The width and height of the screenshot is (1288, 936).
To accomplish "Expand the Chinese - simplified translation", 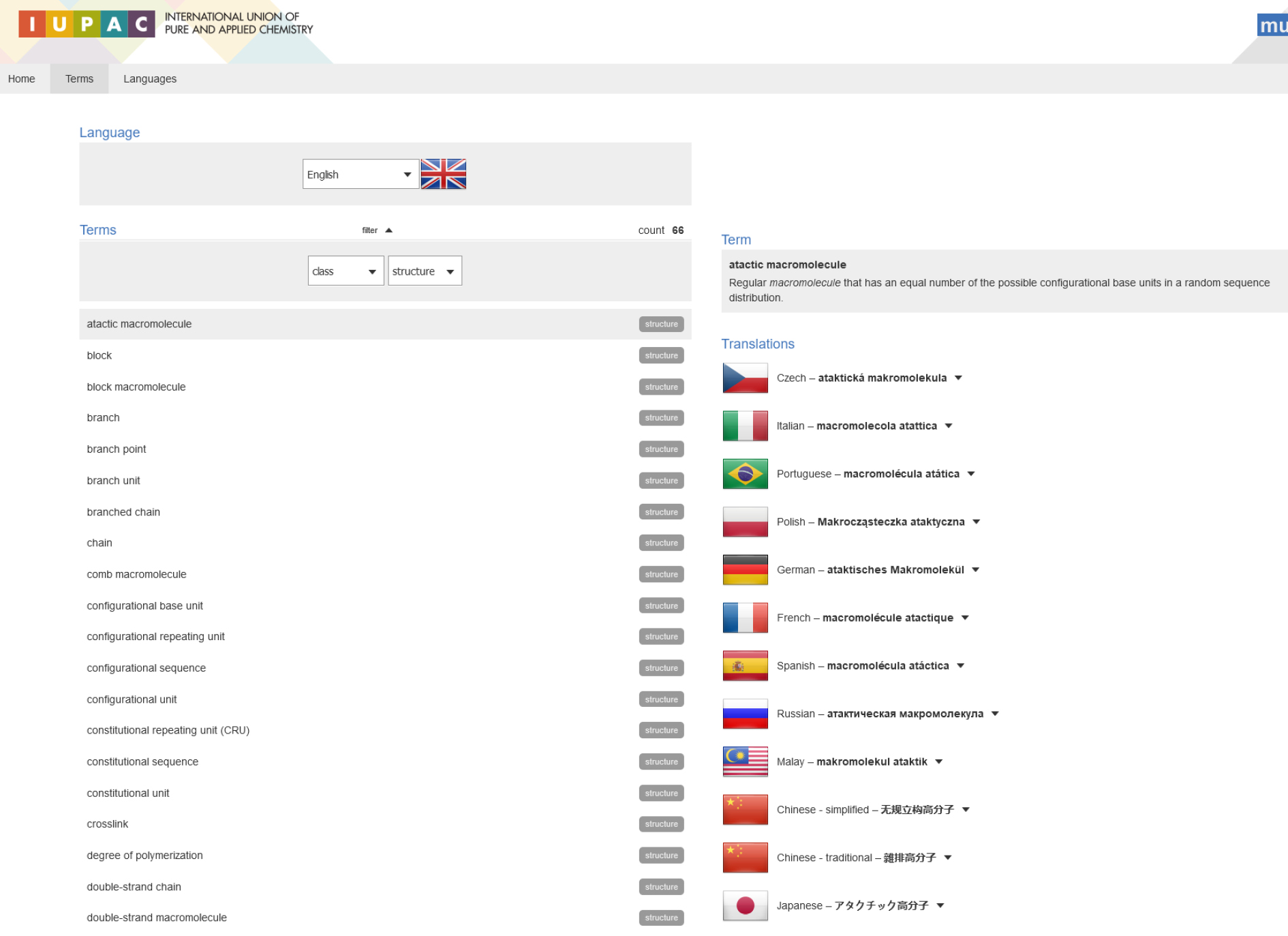I will tap(965, 810).
